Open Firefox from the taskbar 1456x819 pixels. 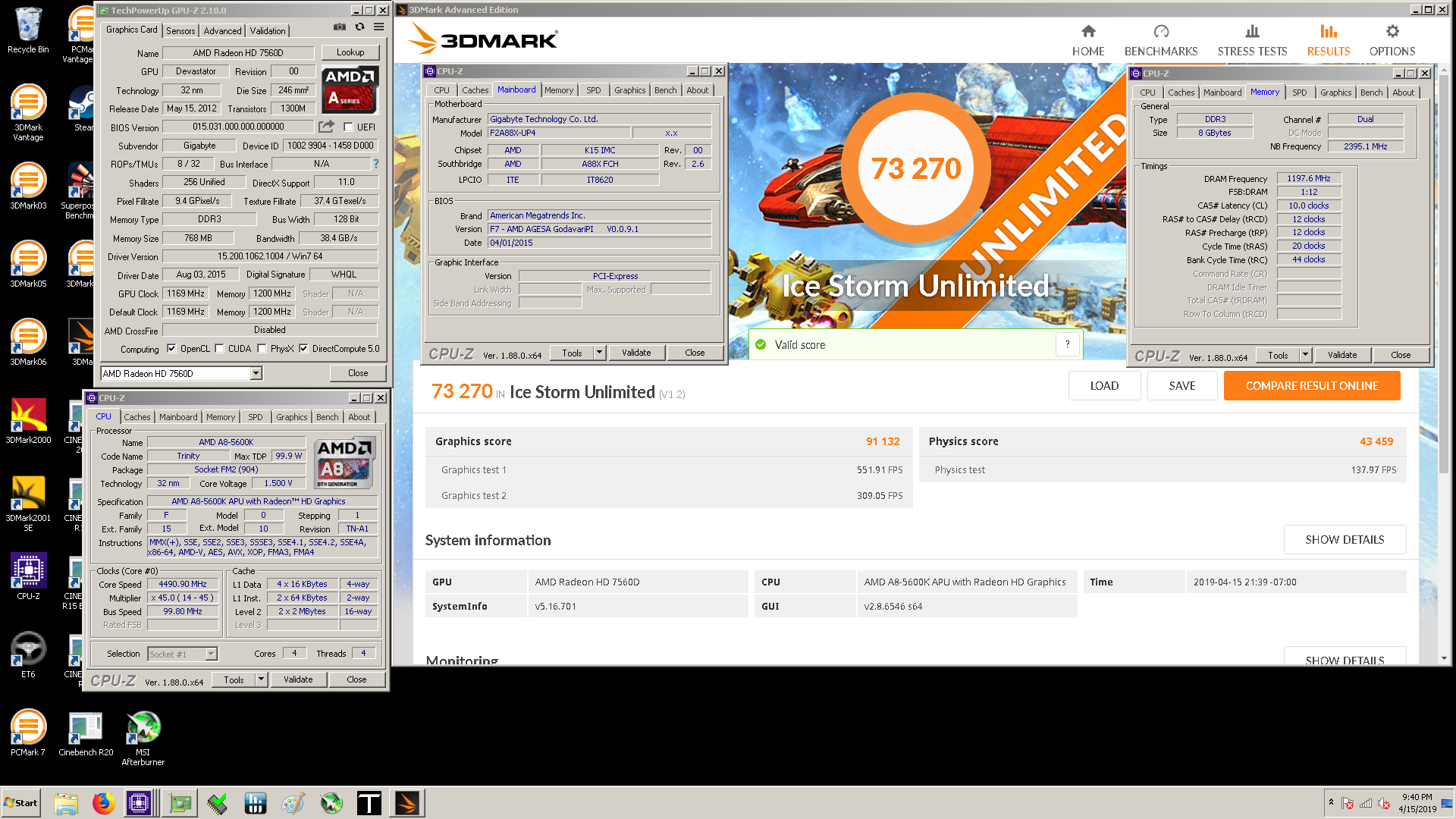[103, 803]
